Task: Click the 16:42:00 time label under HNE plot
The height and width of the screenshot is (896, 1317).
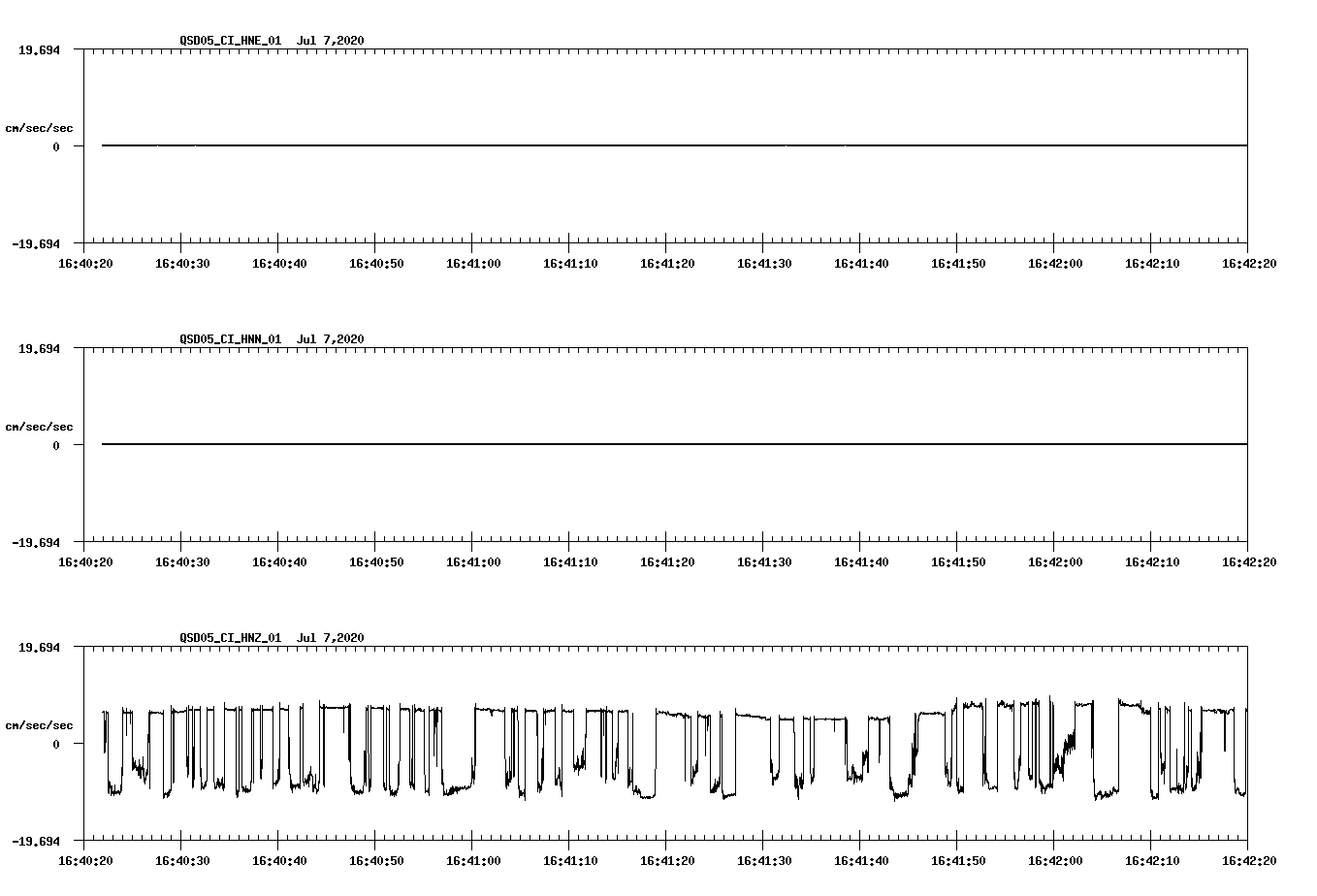Action: point(1055,264)
